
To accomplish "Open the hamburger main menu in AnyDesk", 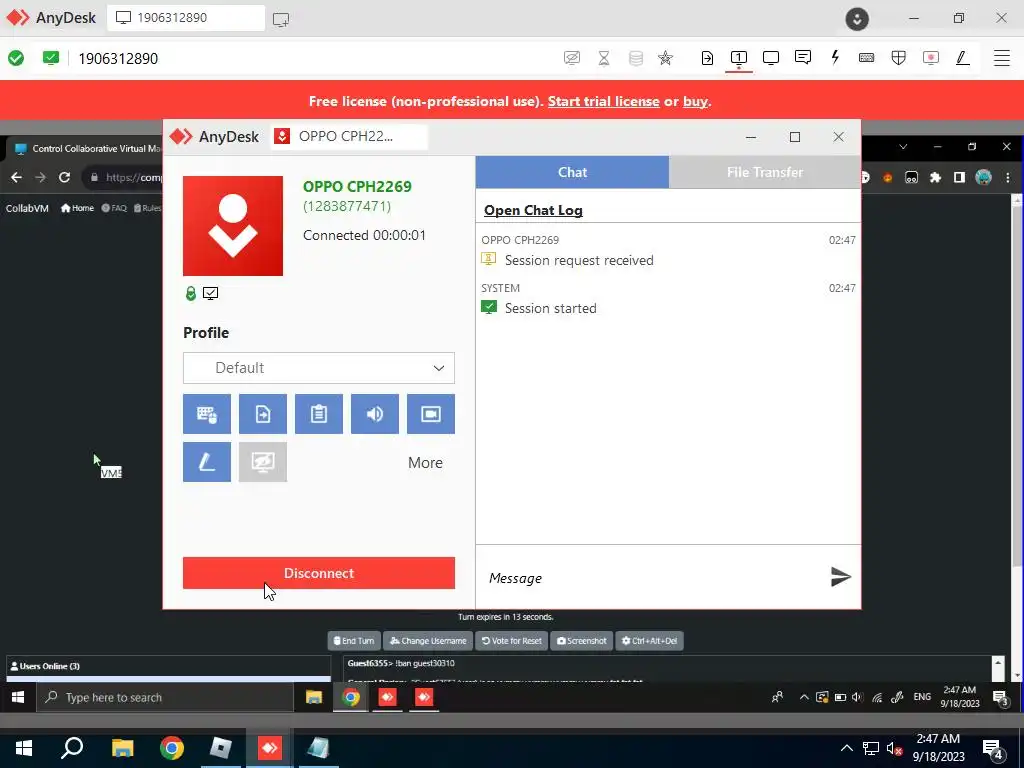I will 1002,58.
